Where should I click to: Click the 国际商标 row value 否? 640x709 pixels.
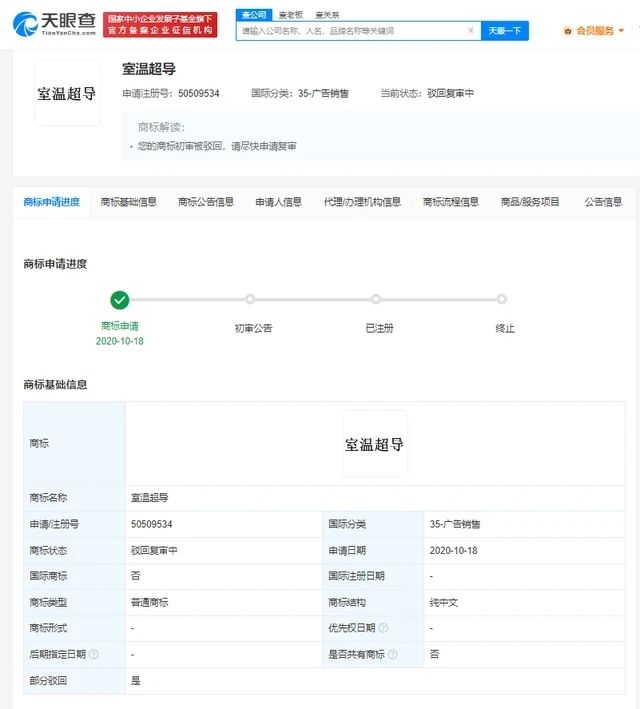pyautogui.click(x=136, y=576)
